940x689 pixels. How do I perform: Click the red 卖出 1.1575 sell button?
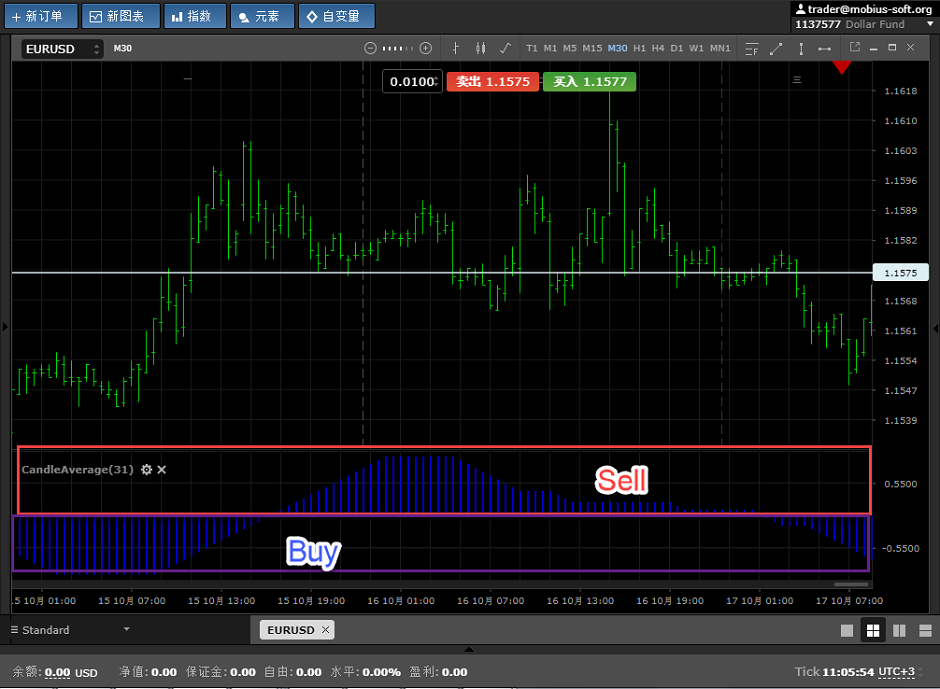[x=493, y=82]
